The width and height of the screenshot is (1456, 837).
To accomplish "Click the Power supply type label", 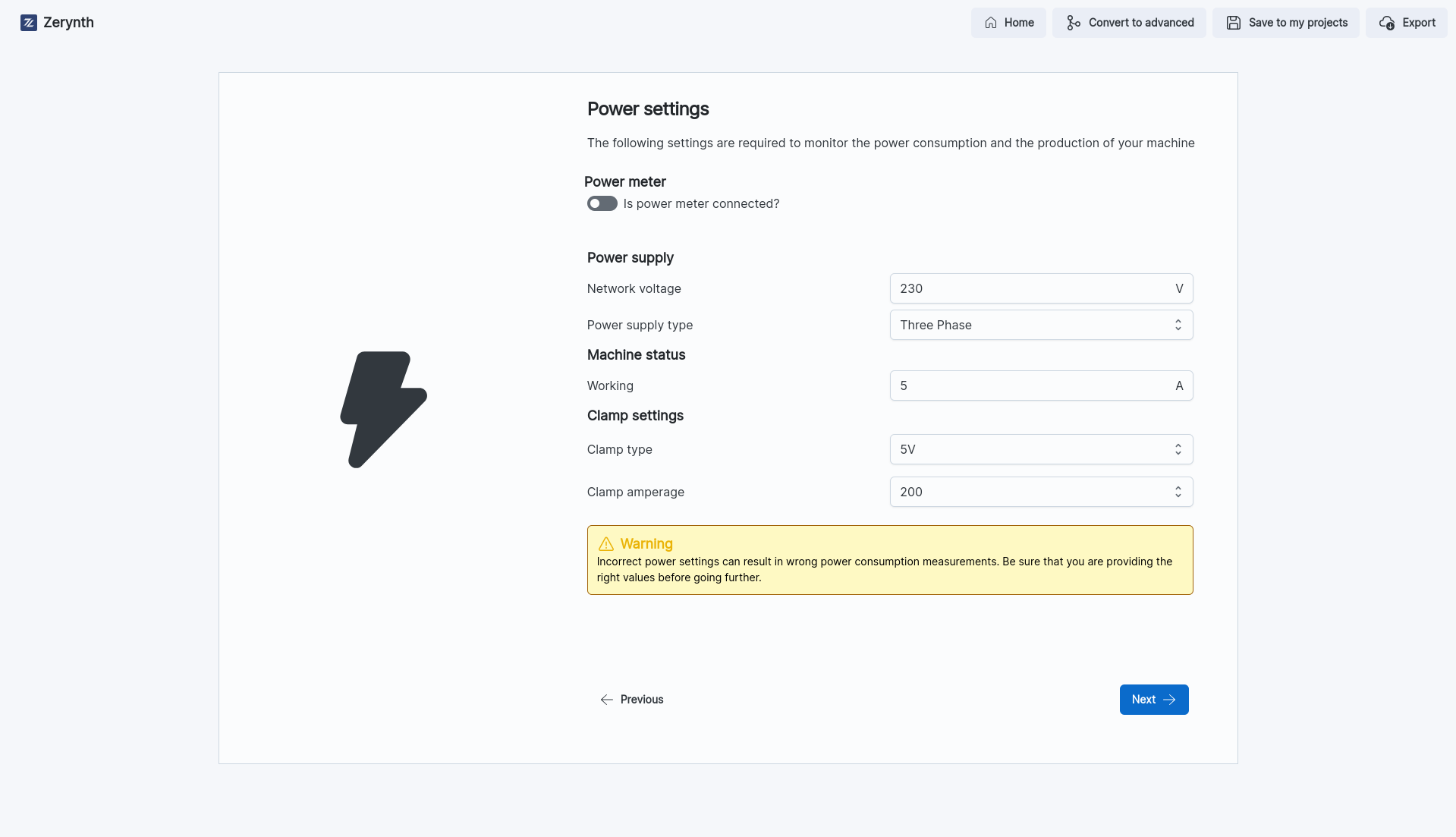I will click(x=640, y=325).
